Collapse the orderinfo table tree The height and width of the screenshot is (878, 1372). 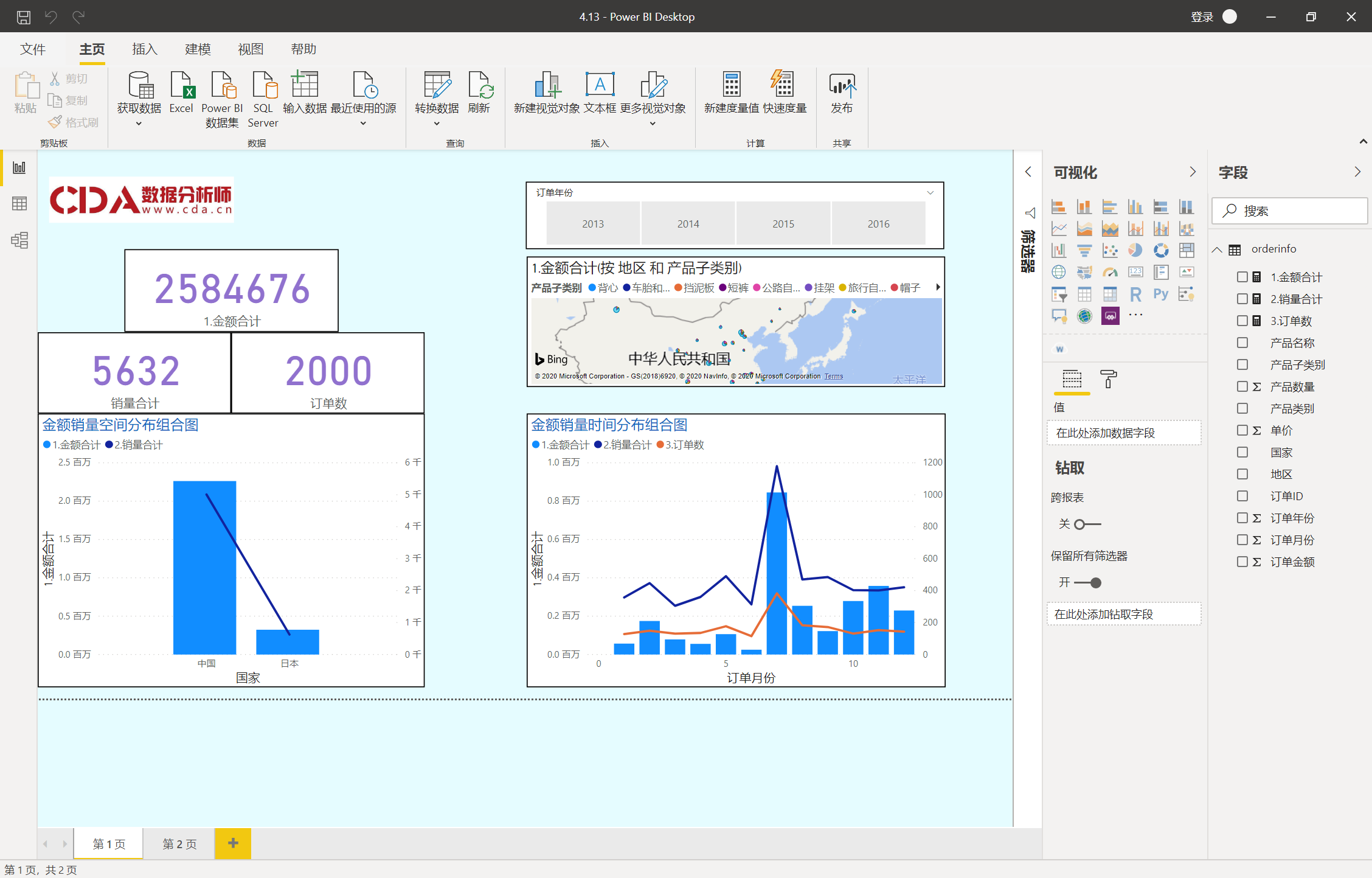(1217, 249)
